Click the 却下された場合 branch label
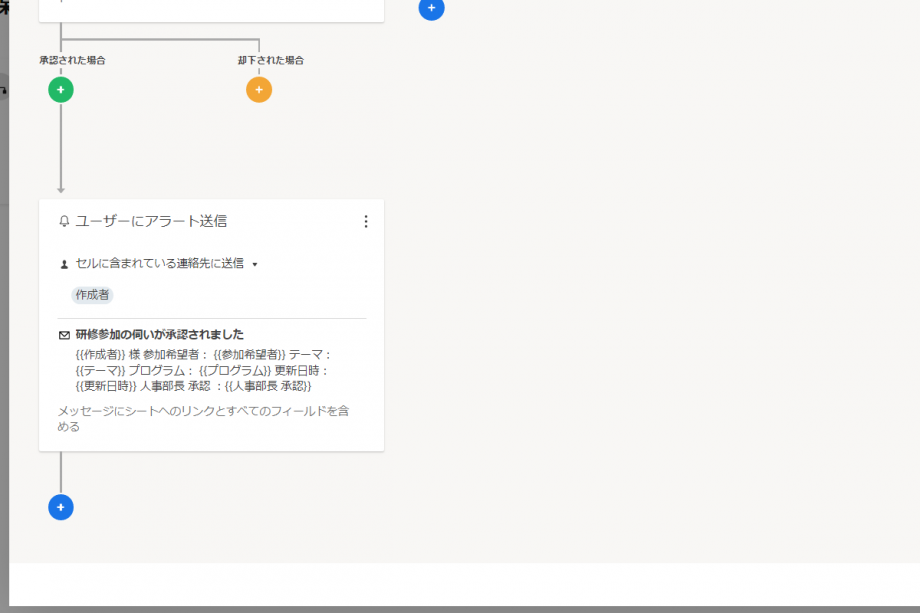The image size is (920, 613). coord(271,60)
